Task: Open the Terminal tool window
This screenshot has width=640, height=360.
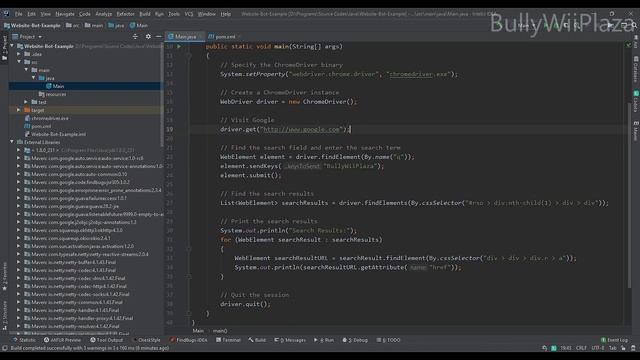Action: tap(228, 340)
